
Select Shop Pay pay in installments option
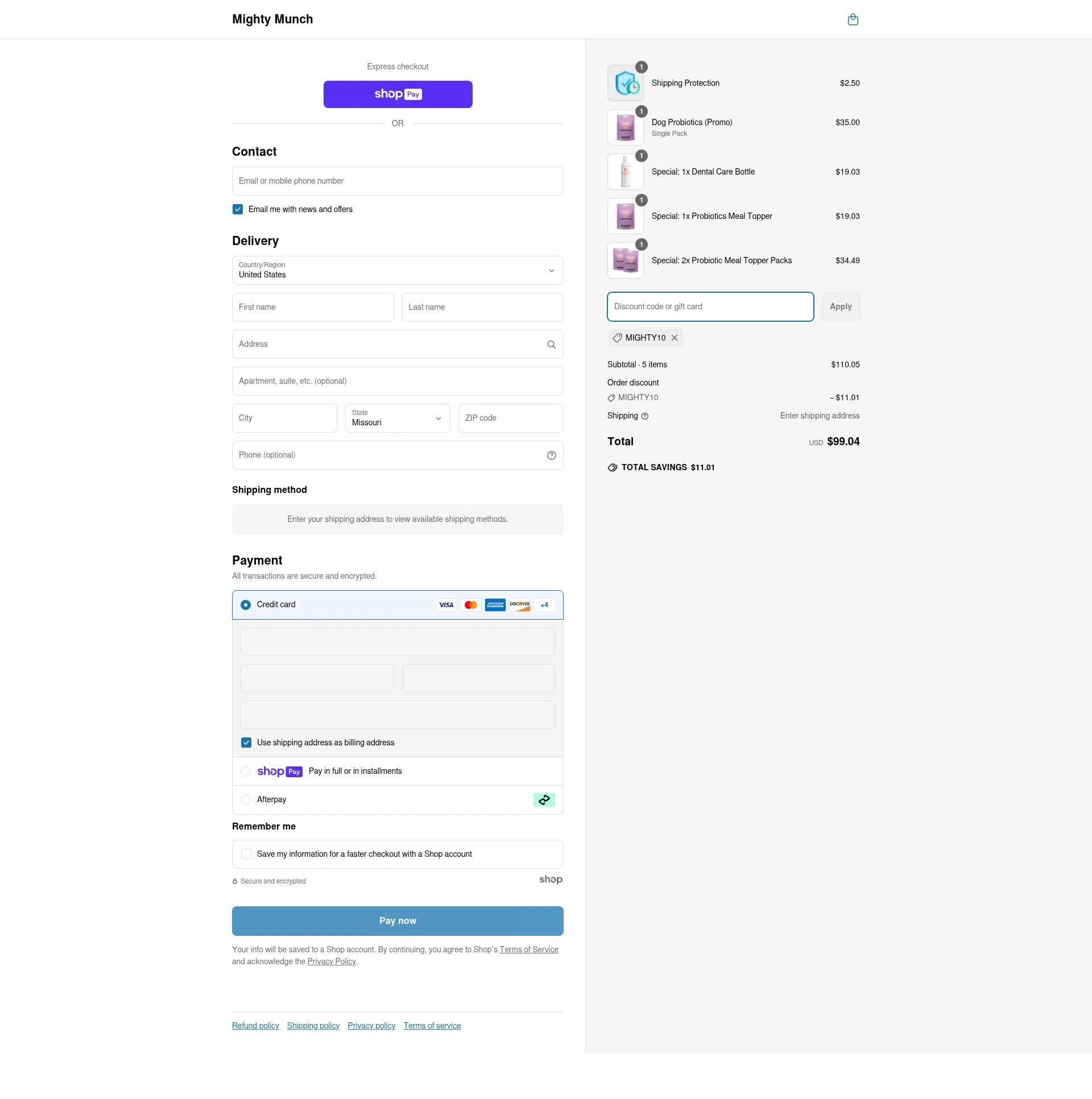tap(246, 772)
